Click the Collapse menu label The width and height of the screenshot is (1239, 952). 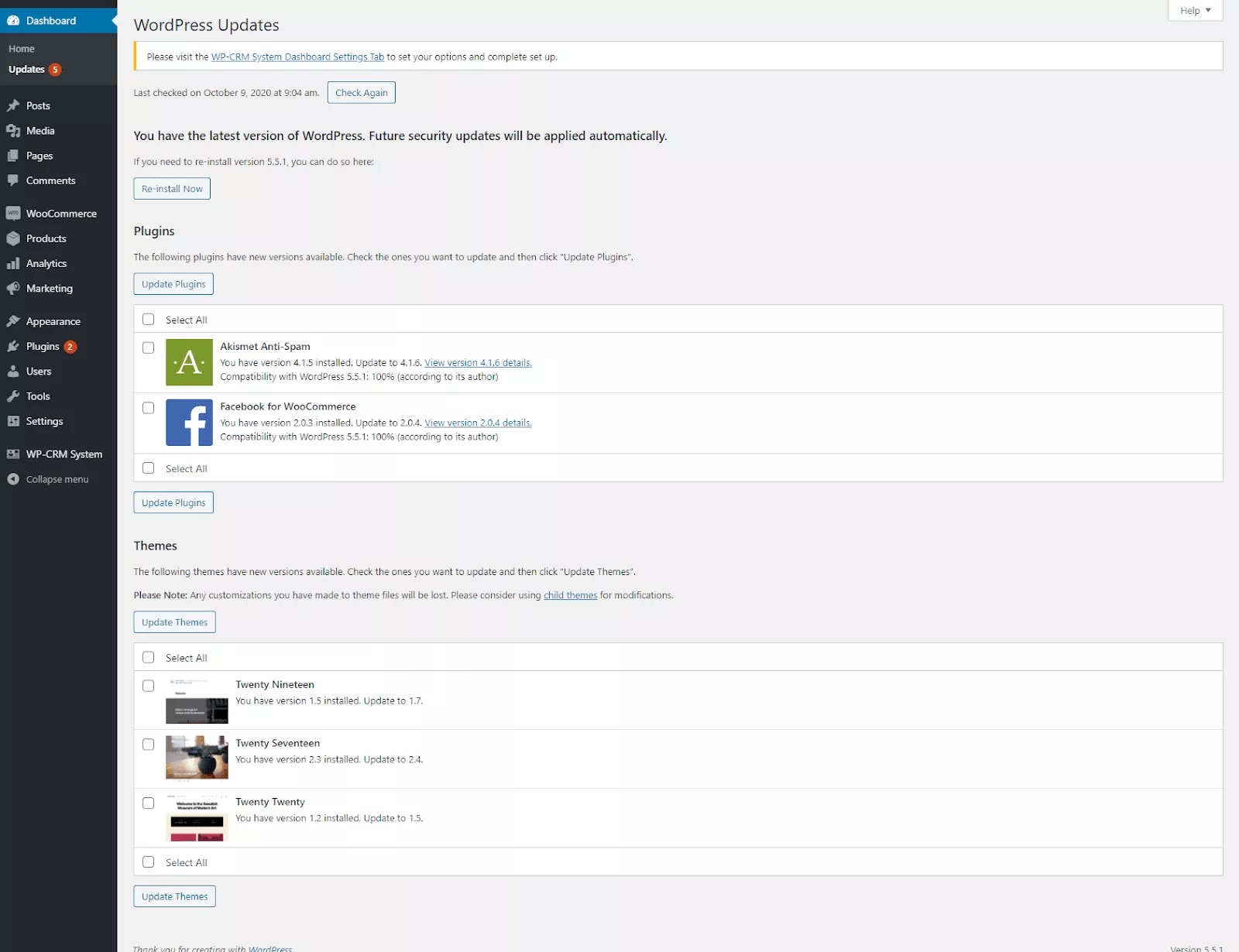(57, 479)
